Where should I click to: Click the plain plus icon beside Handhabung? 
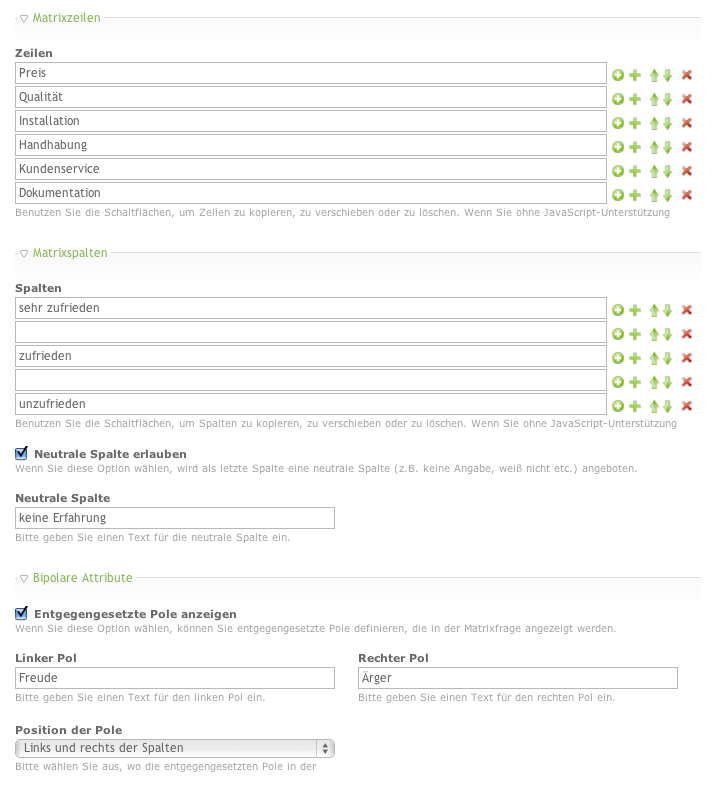pos(635,147)
